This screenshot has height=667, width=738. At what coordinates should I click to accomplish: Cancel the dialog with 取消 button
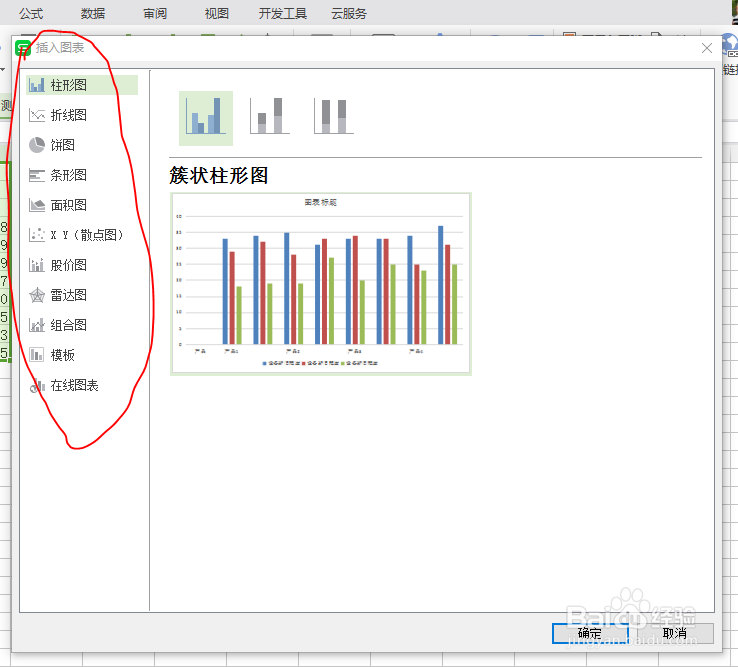674,634
